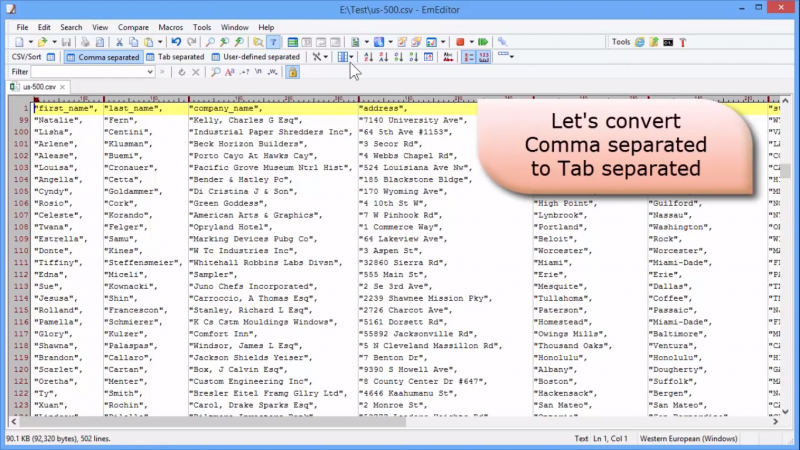
Task: Click line number 110 in the gutter
Action: click(x=21, y=251)
